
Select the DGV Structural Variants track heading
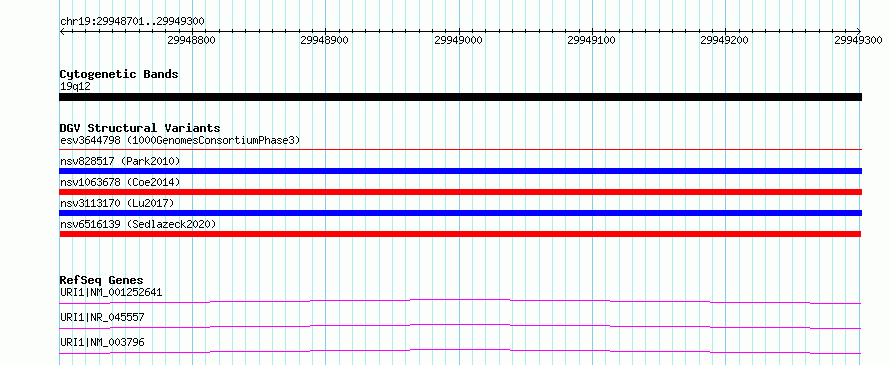pyautogui.click(x=140, y=128)
